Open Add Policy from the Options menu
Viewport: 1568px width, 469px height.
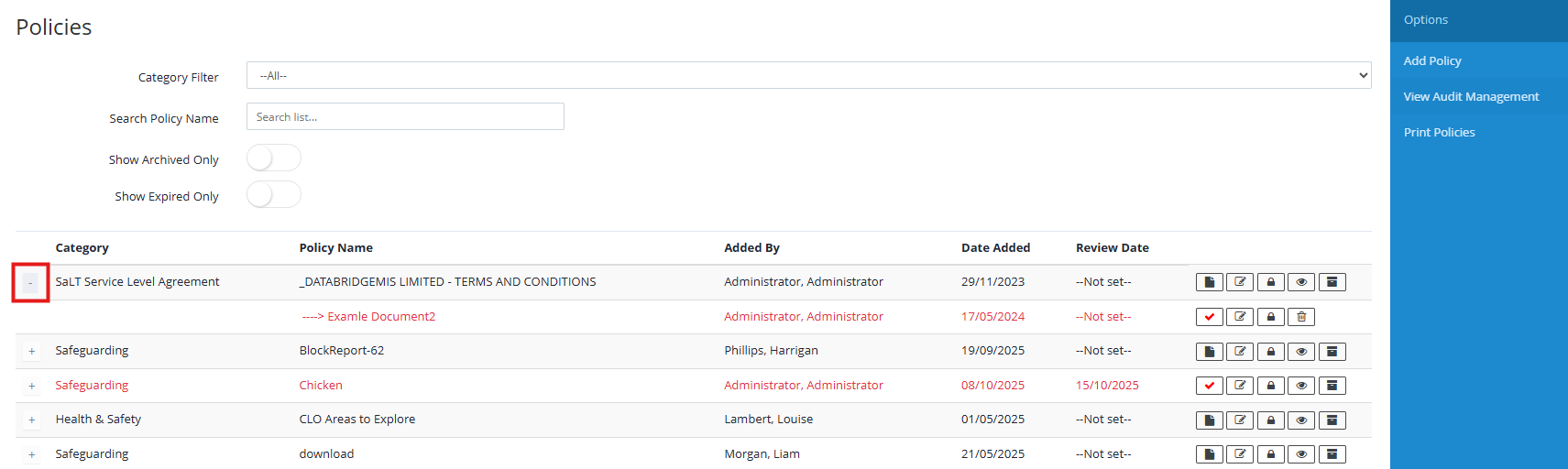click(1432, 60)
